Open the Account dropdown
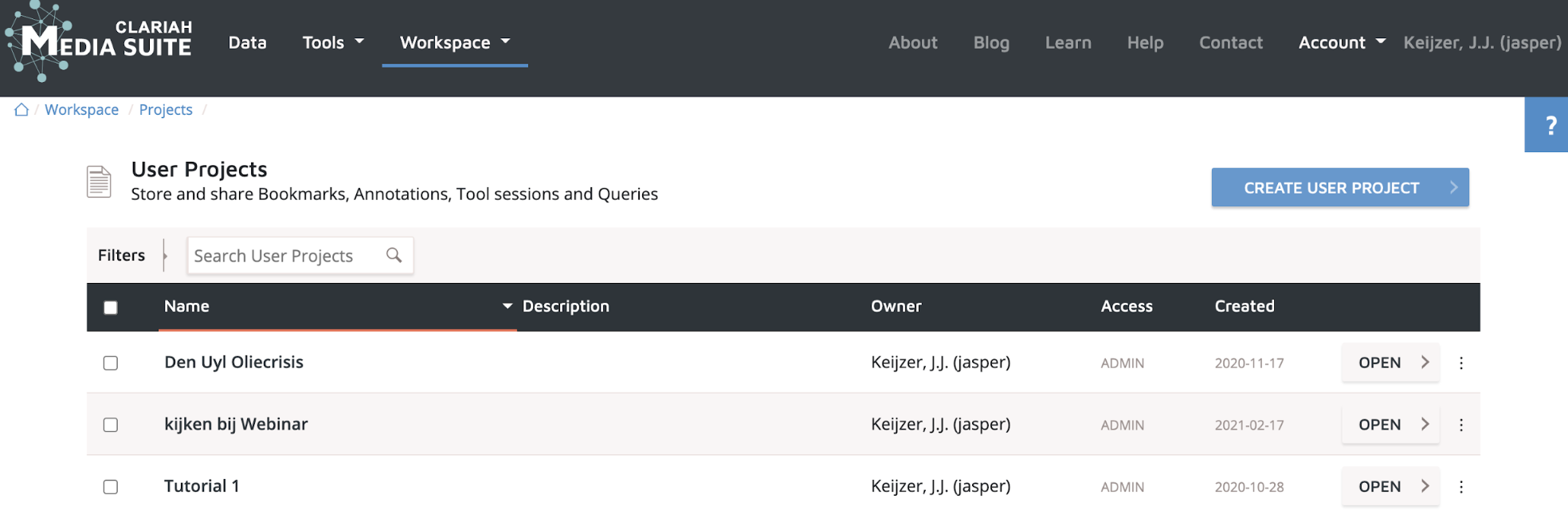Viewport: 1568px width, 514px height. point(1341,43)
